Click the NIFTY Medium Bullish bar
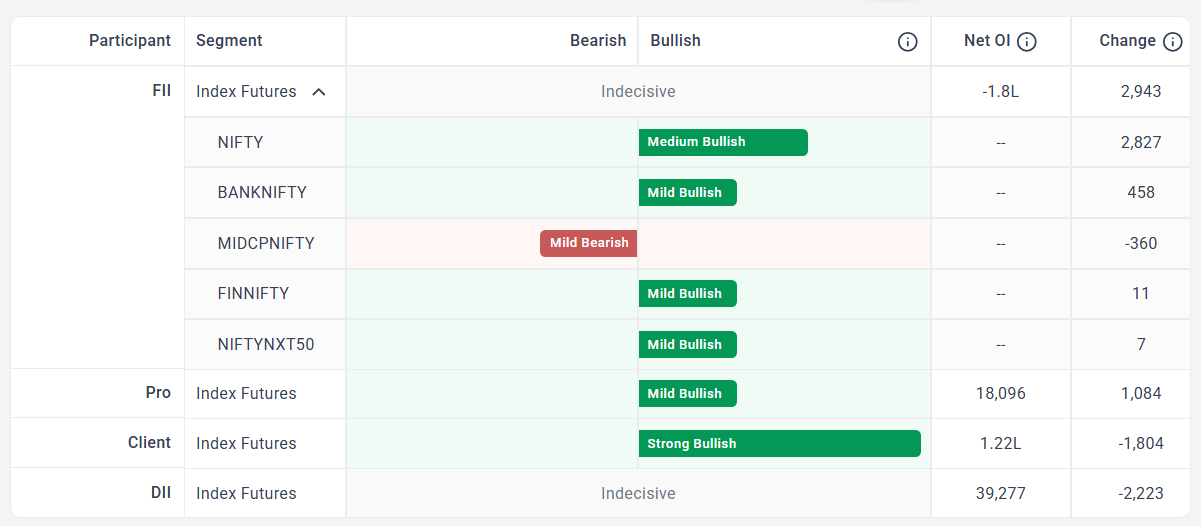The image size is (1201, 526). tap(723, 142)
